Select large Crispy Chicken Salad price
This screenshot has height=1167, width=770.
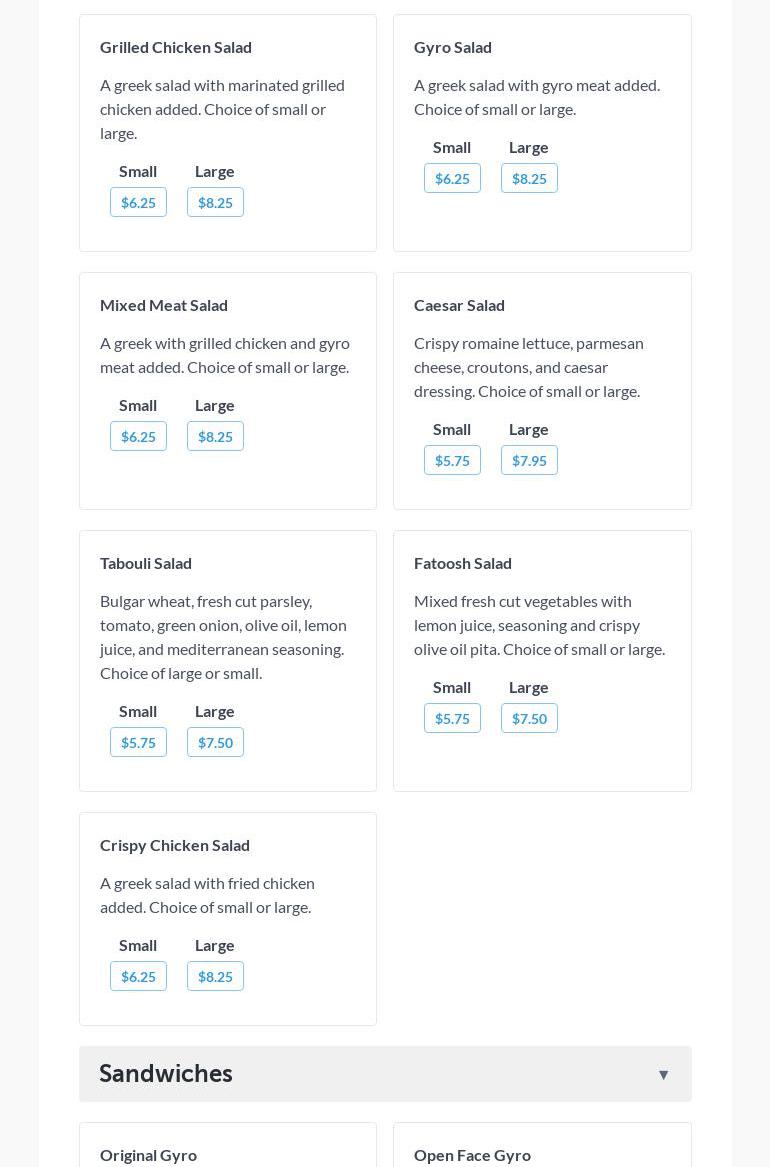tap(215, 976)
